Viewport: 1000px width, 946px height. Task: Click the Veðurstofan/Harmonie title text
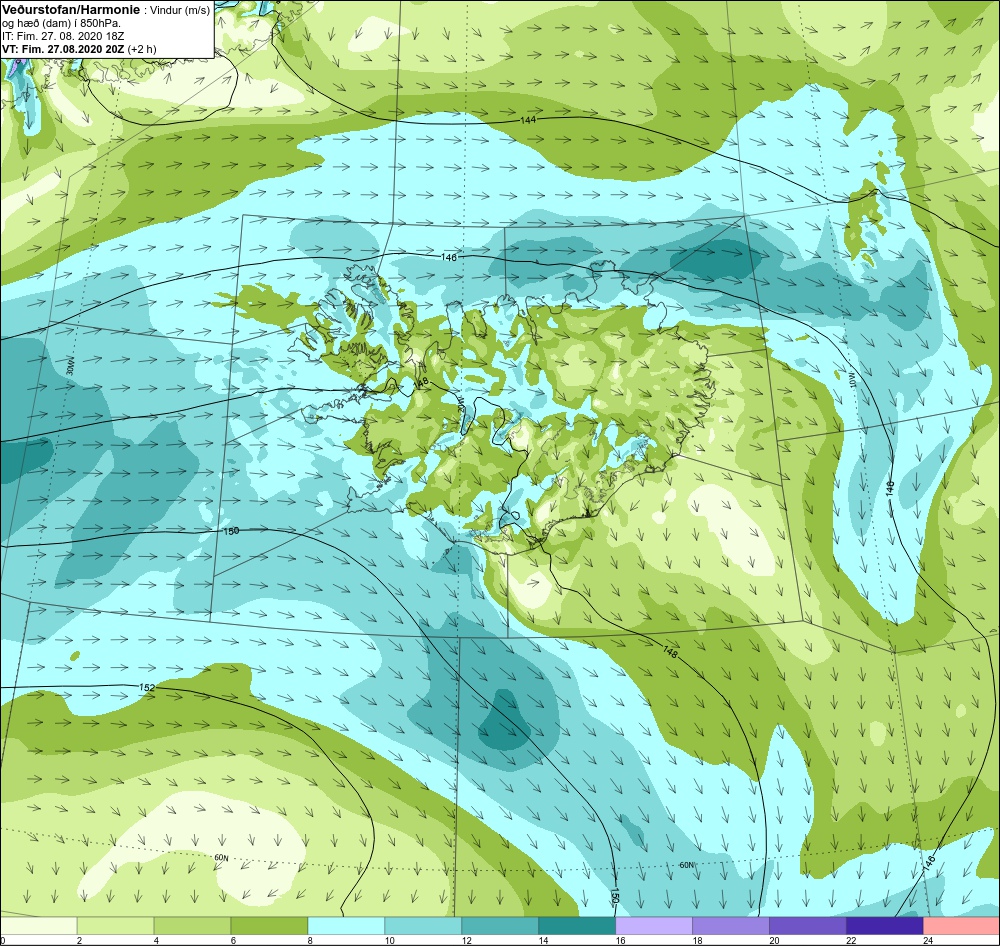[71, 10]
